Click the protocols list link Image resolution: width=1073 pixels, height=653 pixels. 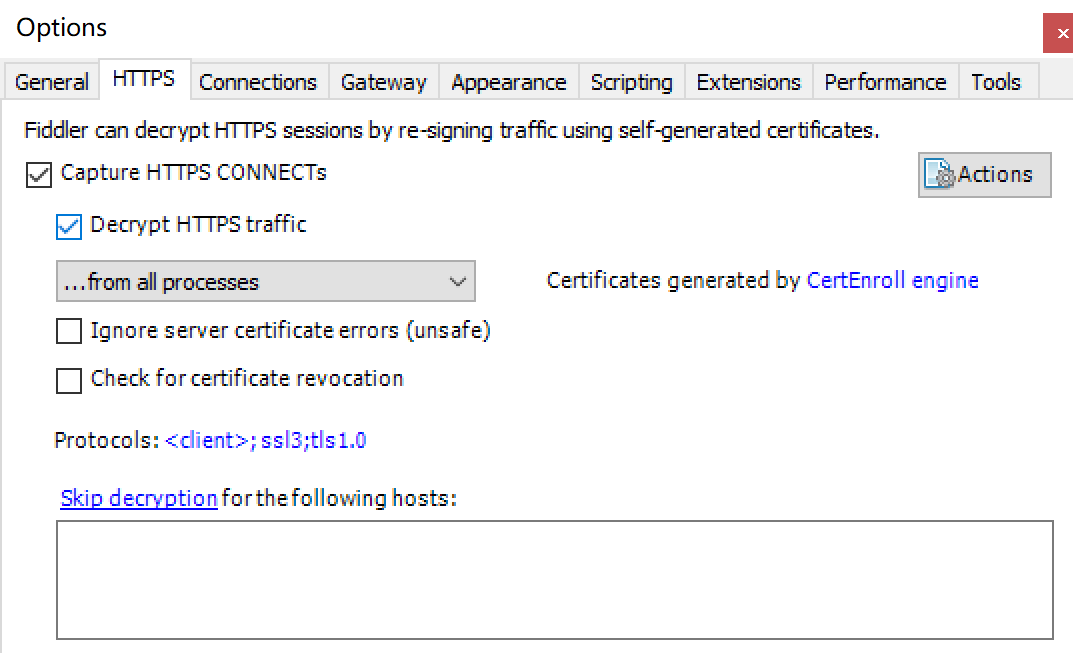[x=266, y=440]
